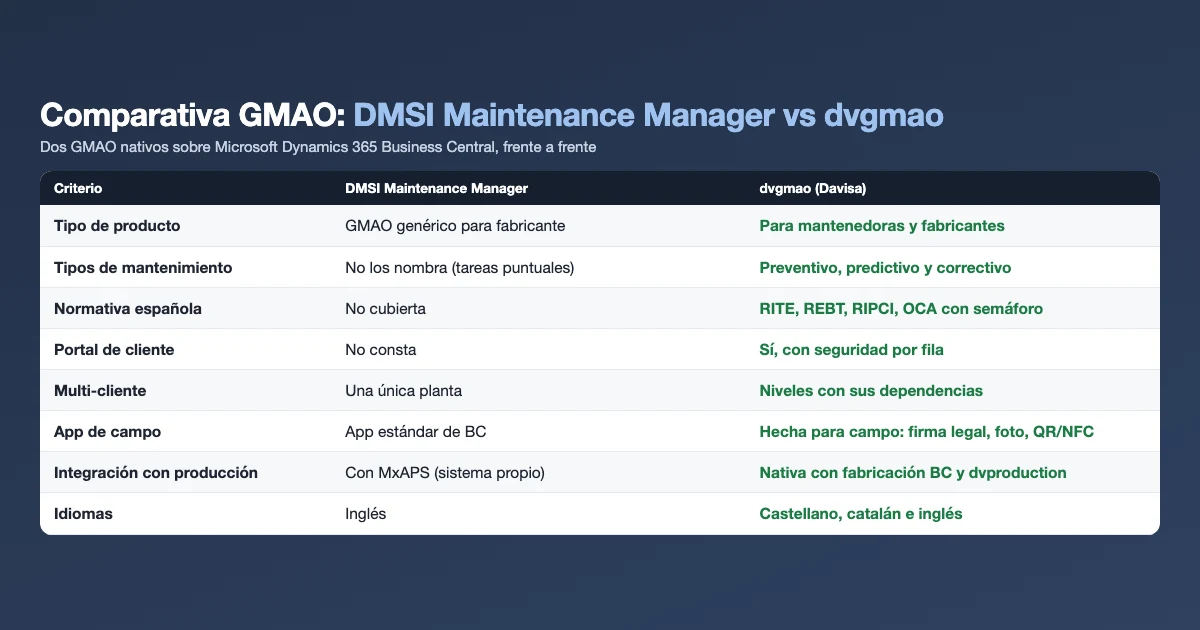The height and width of the screenshot is (630, 1200).
Task: Select the 'Multi-cliente' row label
Action: (100, 390)
